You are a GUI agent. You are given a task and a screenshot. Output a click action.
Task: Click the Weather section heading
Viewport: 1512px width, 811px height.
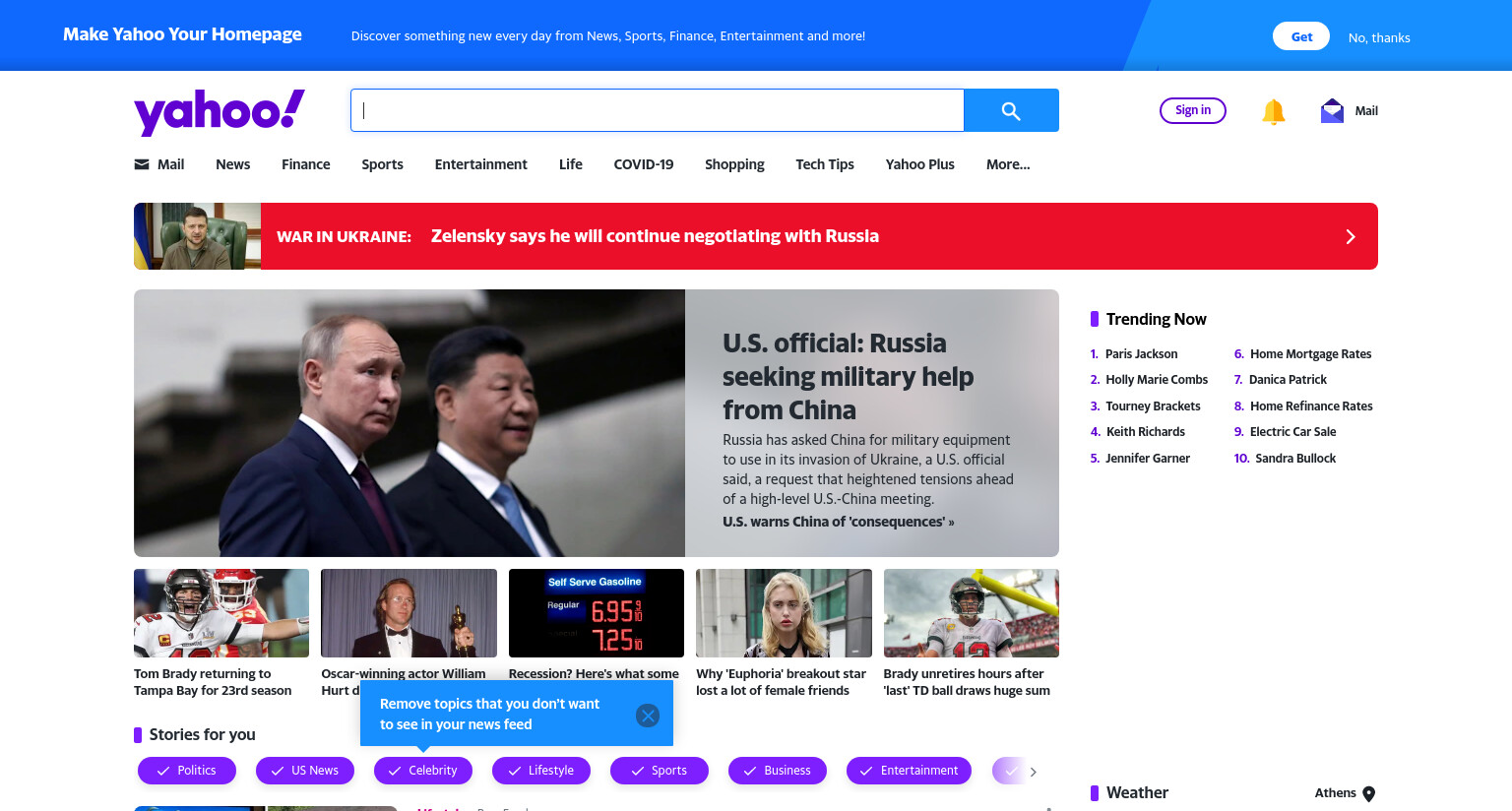1137,793
